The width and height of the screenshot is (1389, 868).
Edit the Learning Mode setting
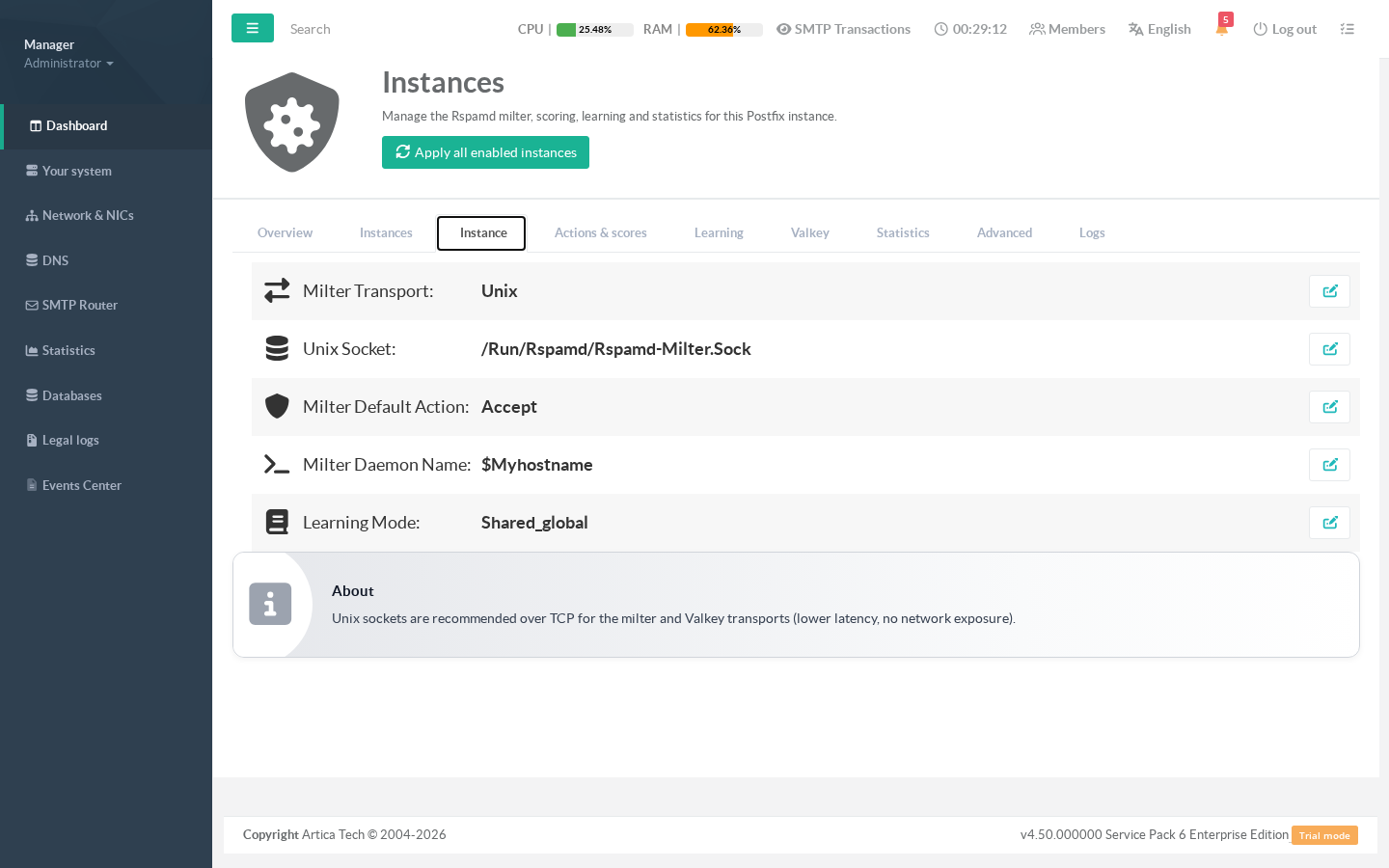pos(1329,523)
